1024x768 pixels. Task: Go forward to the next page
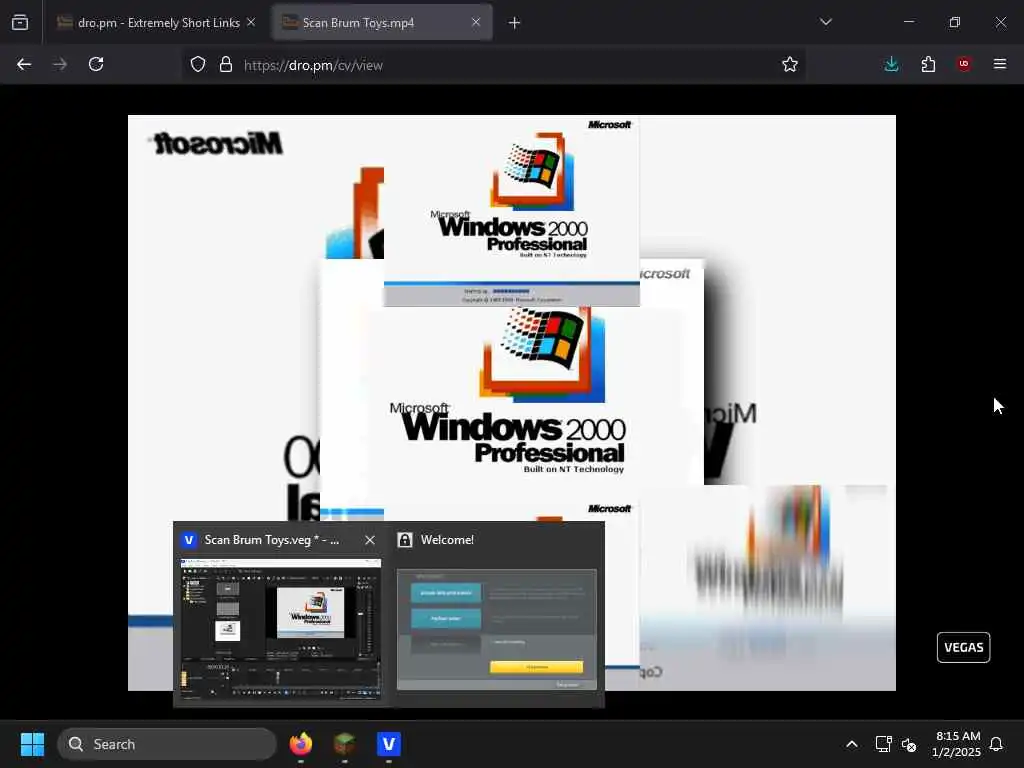tap(60, 64)
